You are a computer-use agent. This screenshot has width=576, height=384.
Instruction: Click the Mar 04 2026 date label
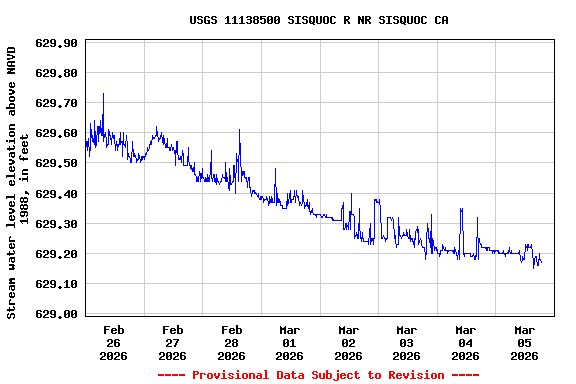click(x=465, y=343)
